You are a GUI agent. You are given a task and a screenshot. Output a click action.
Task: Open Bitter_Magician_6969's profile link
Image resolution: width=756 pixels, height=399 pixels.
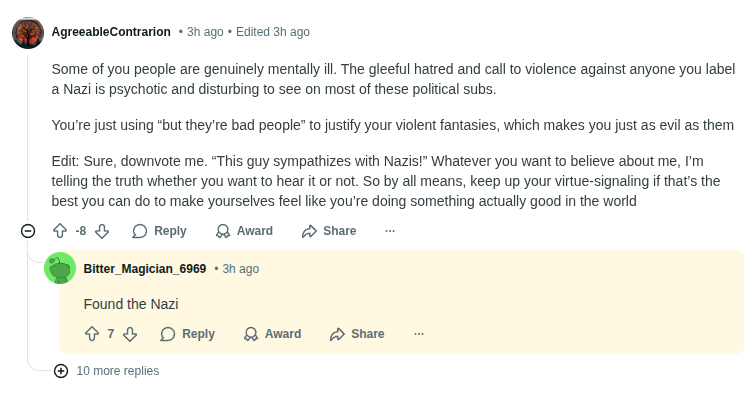(145, 269)
